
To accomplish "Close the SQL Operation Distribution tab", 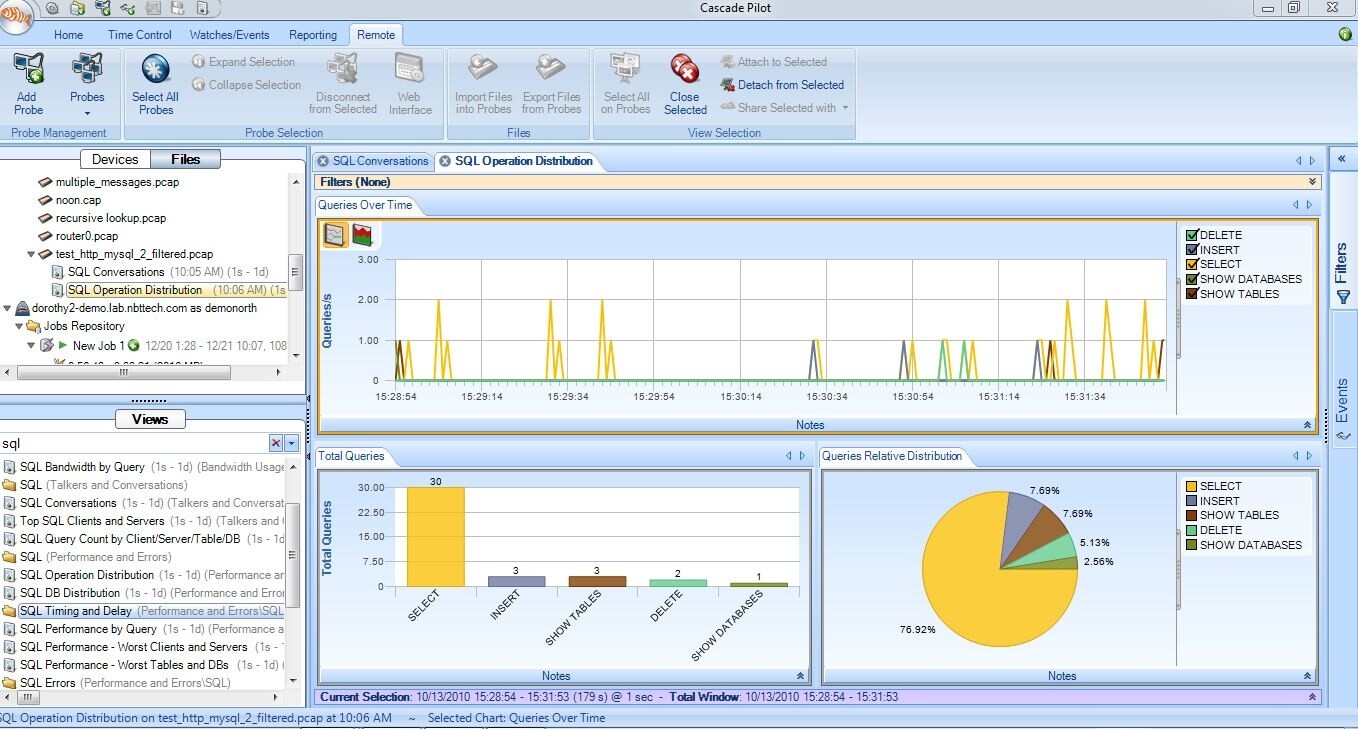I will (445, 161).
